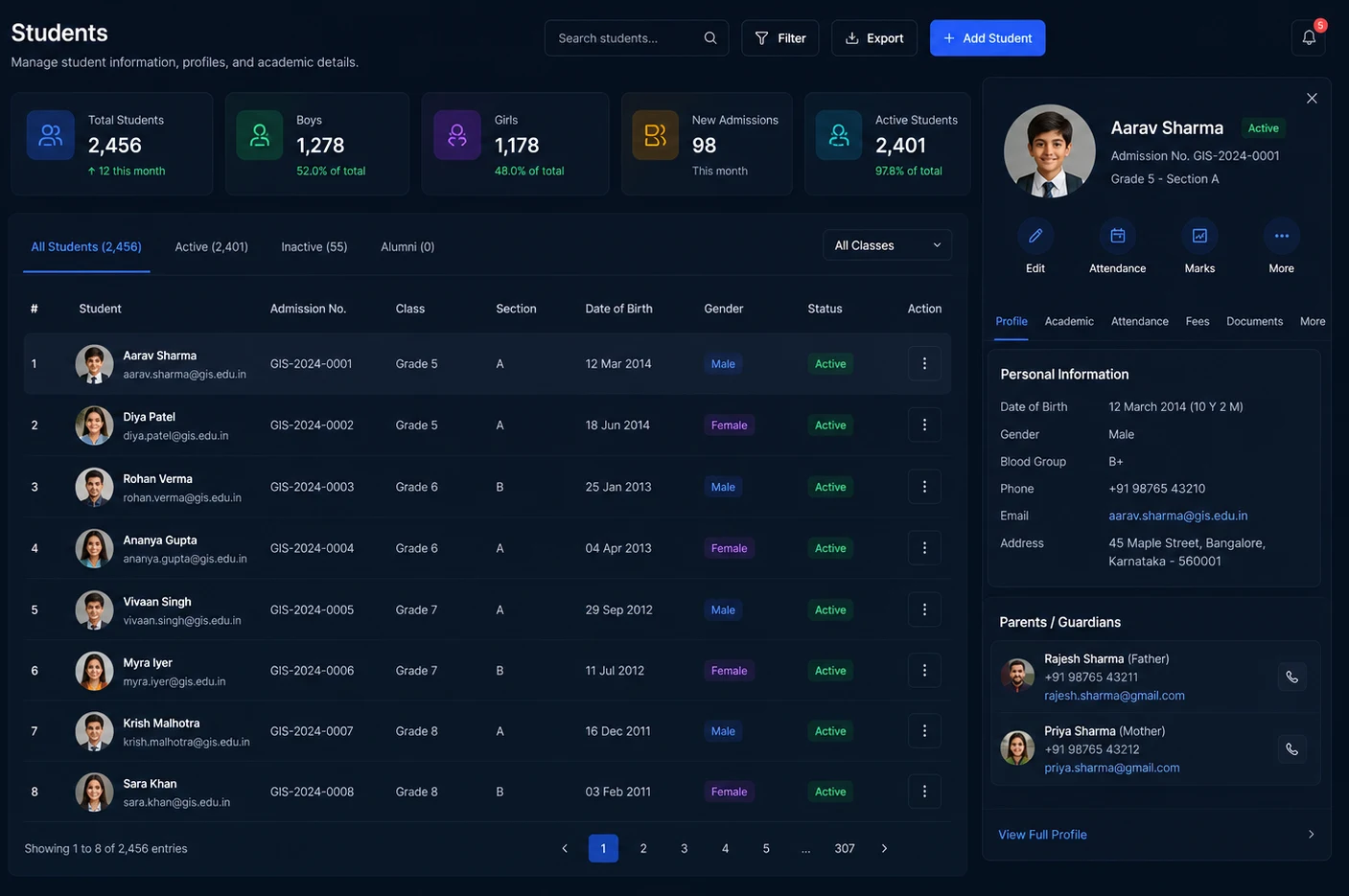Viewport: 1349px width, 896px height.
Task: Click the Student column header
Action: click(x=100, y=309)
